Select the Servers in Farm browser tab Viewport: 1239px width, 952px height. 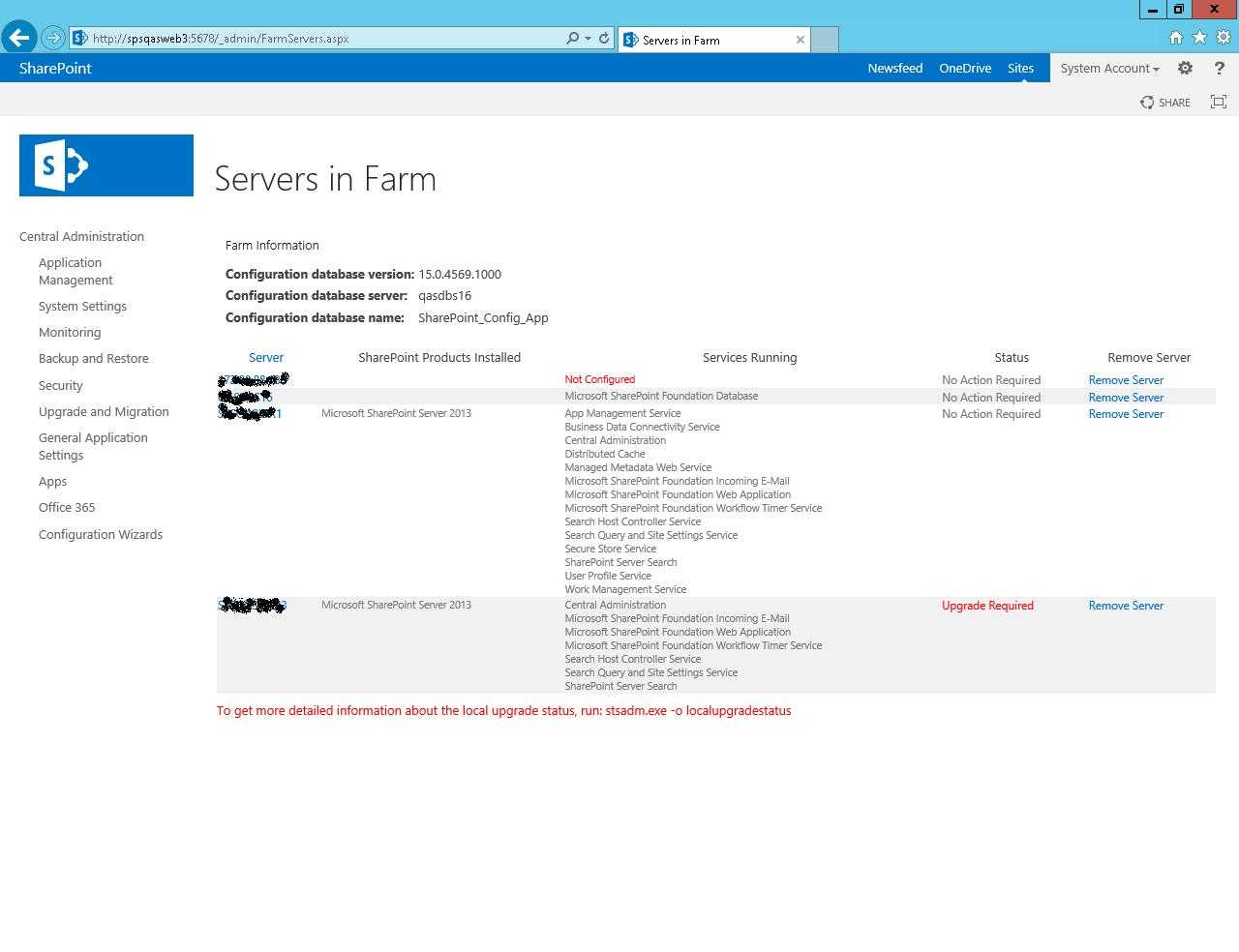tap(714, 40)
